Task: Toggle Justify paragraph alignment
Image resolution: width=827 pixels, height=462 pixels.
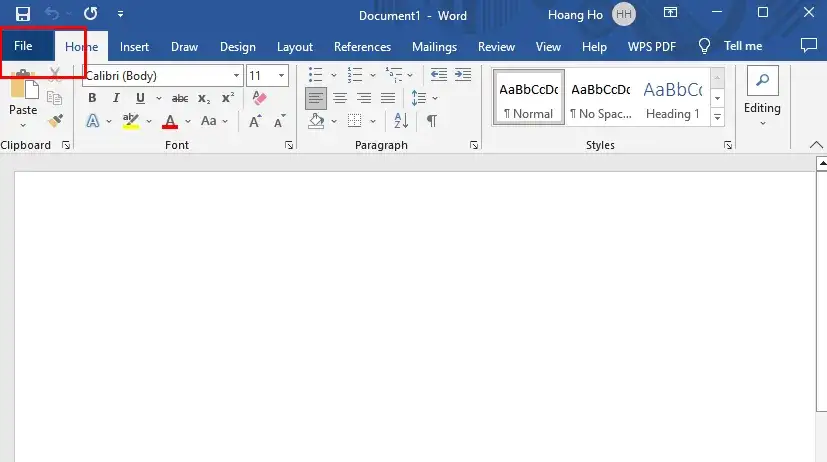Action: (x=388, y=98)
